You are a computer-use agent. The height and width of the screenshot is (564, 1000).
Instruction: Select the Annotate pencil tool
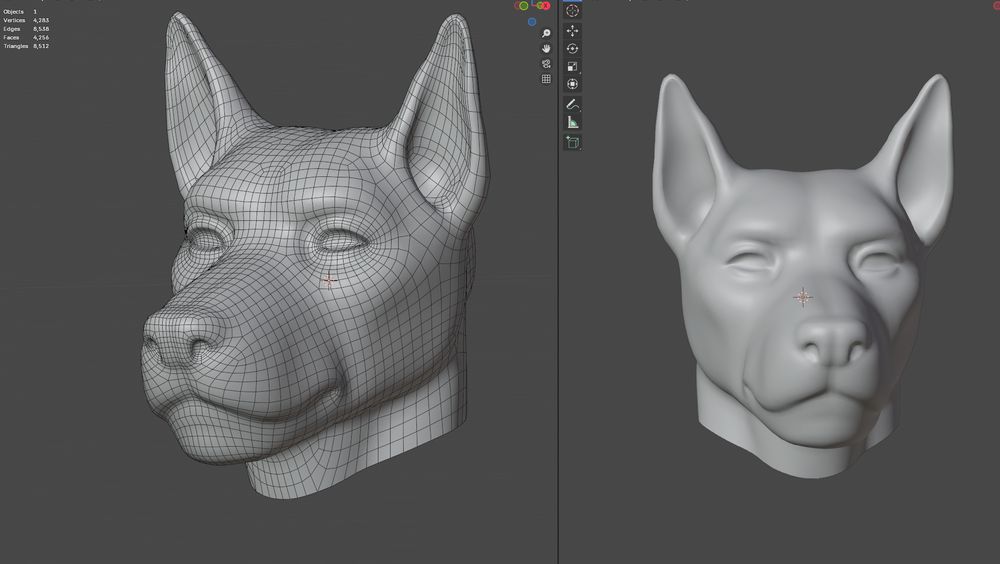click(x=573, y=104)
